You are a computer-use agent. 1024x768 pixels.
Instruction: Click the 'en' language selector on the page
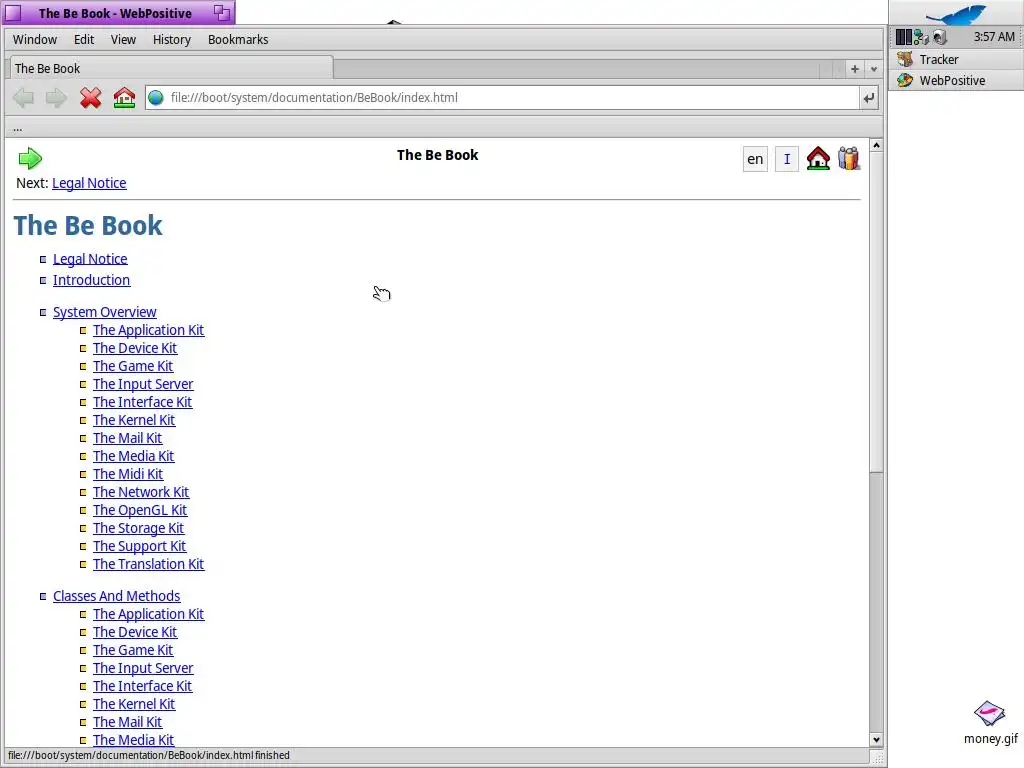(x=755, y=159)
